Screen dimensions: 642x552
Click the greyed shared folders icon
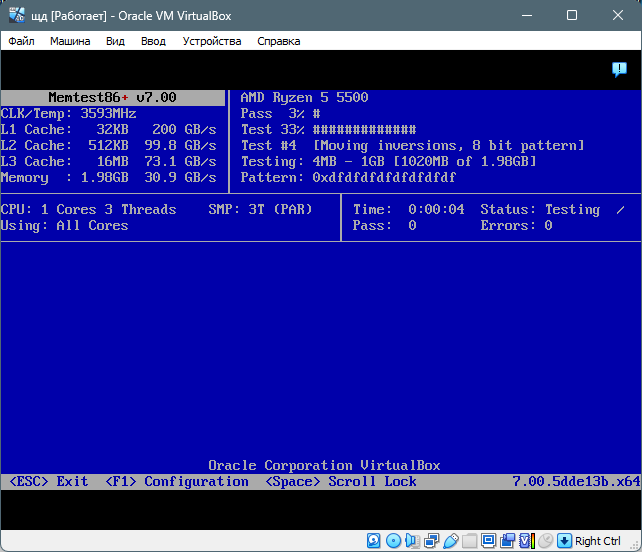469,541
